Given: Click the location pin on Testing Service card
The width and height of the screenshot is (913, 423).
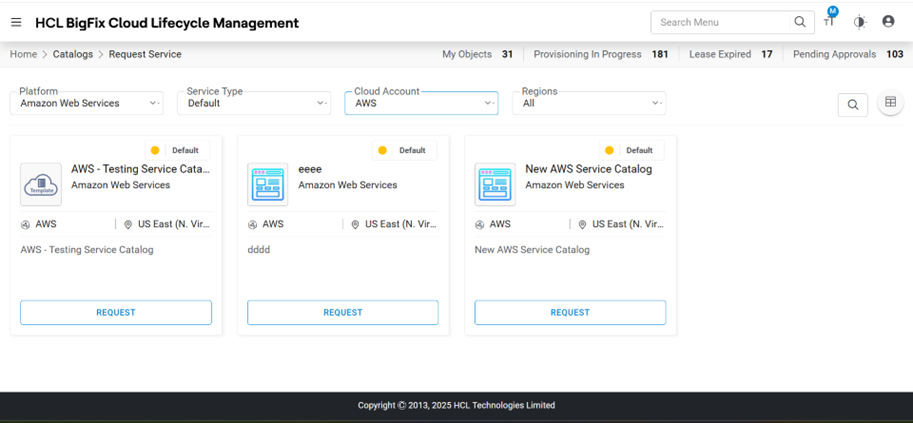Looking at the screenshot, I should [x=128, y=224].
